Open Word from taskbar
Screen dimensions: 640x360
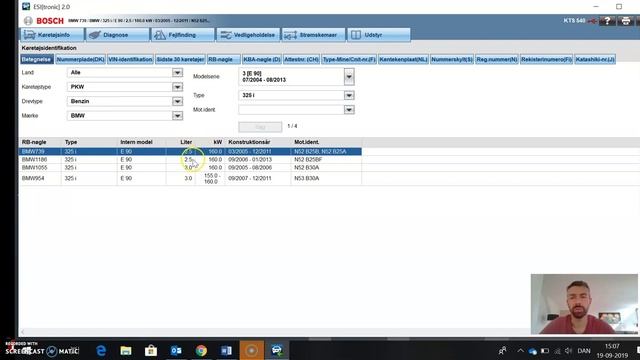(227, 350)
